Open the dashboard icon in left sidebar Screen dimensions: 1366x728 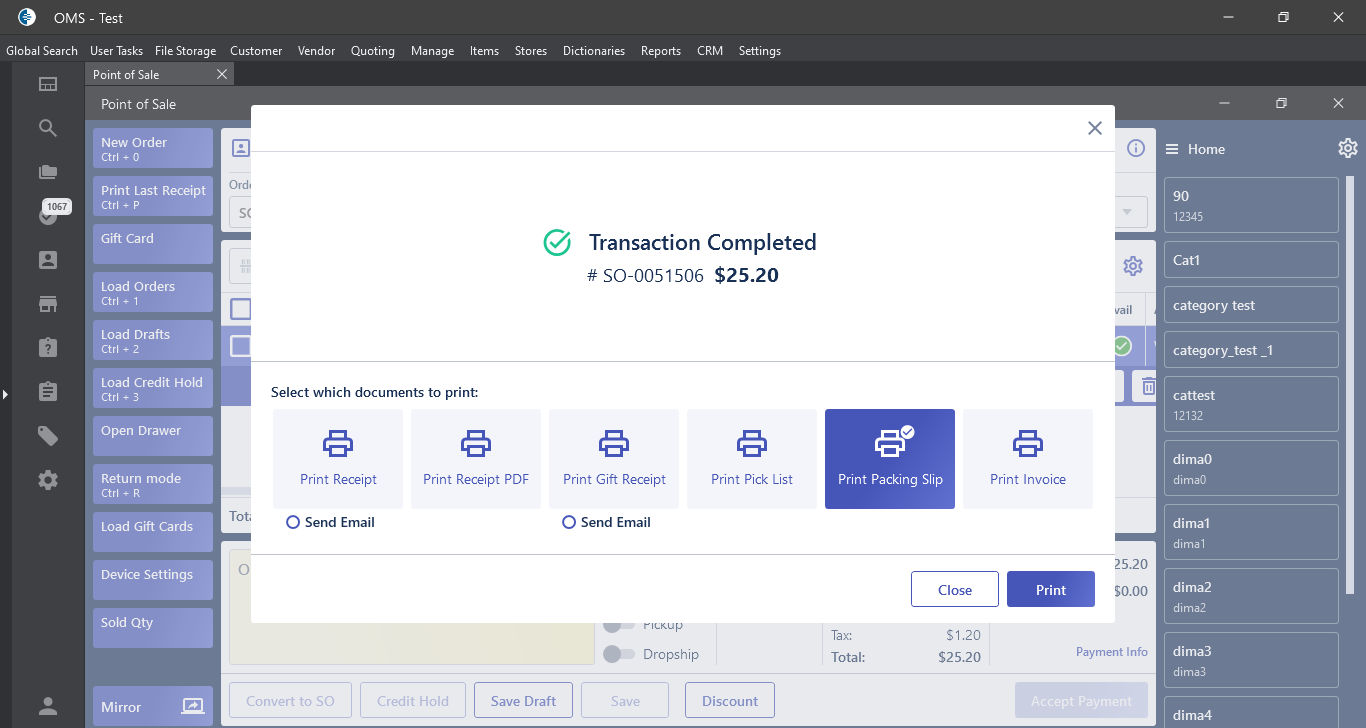point(48,84)
